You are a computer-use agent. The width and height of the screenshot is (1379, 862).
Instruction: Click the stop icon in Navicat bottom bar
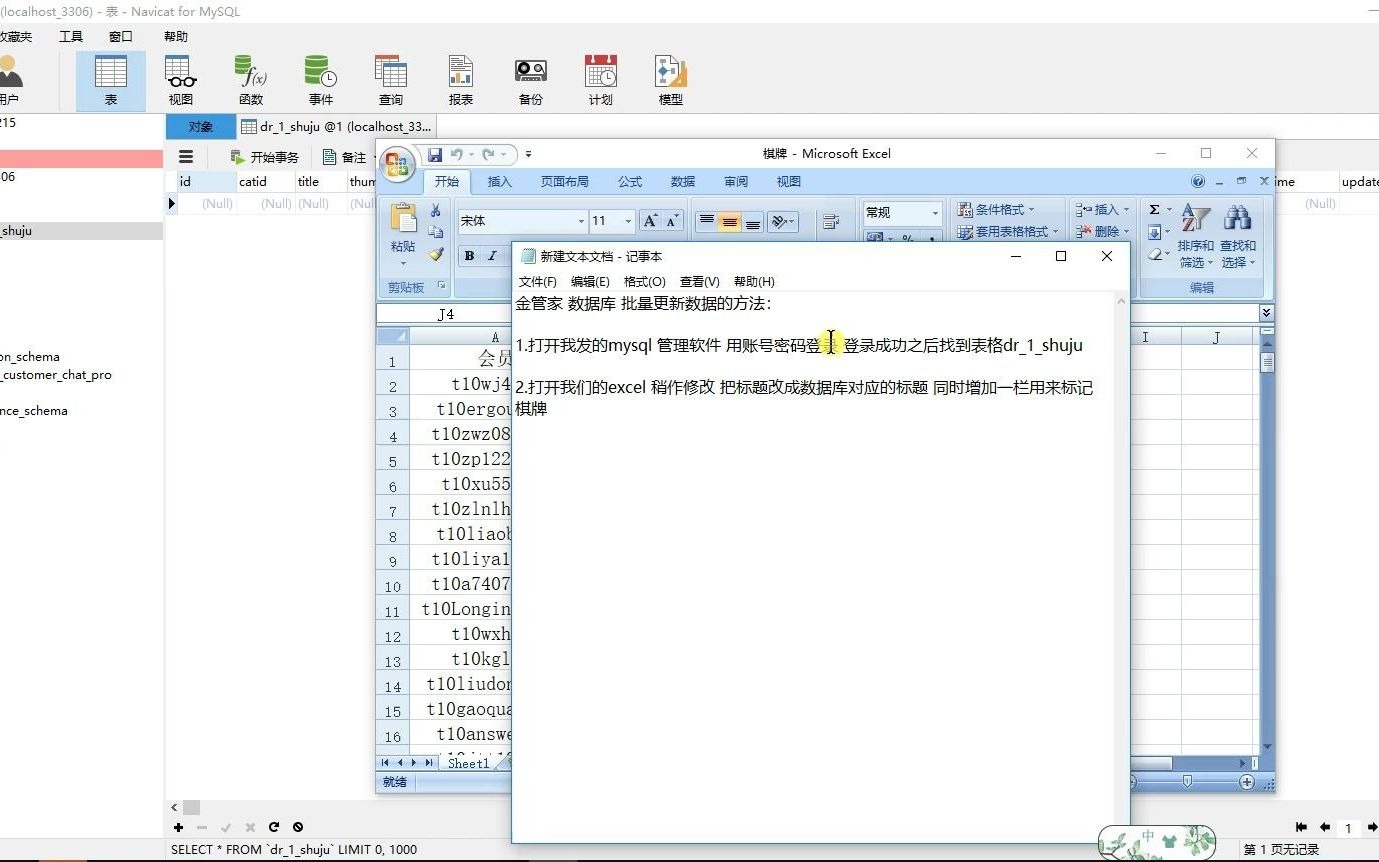coord(298,827)
